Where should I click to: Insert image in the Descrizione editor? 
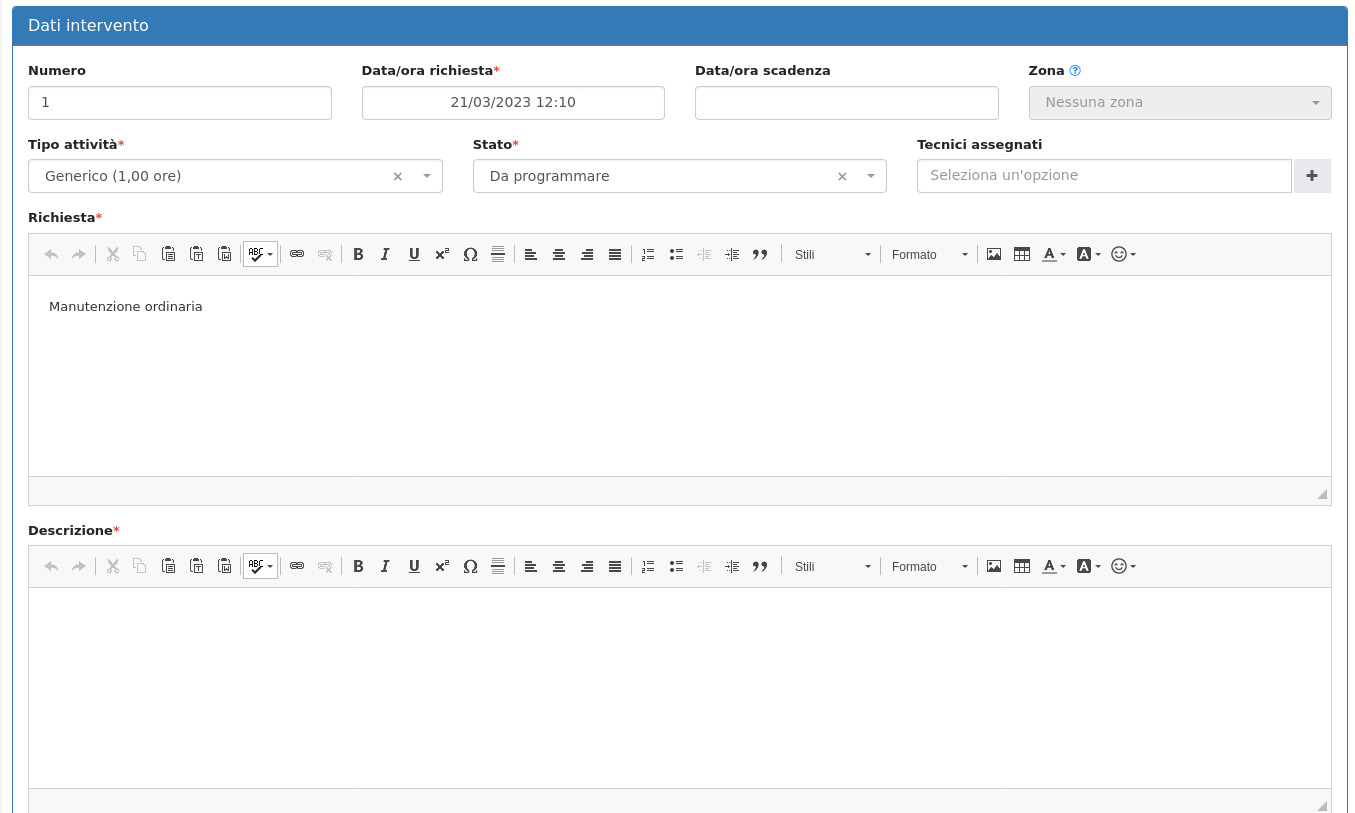click(x=994, y=567)
